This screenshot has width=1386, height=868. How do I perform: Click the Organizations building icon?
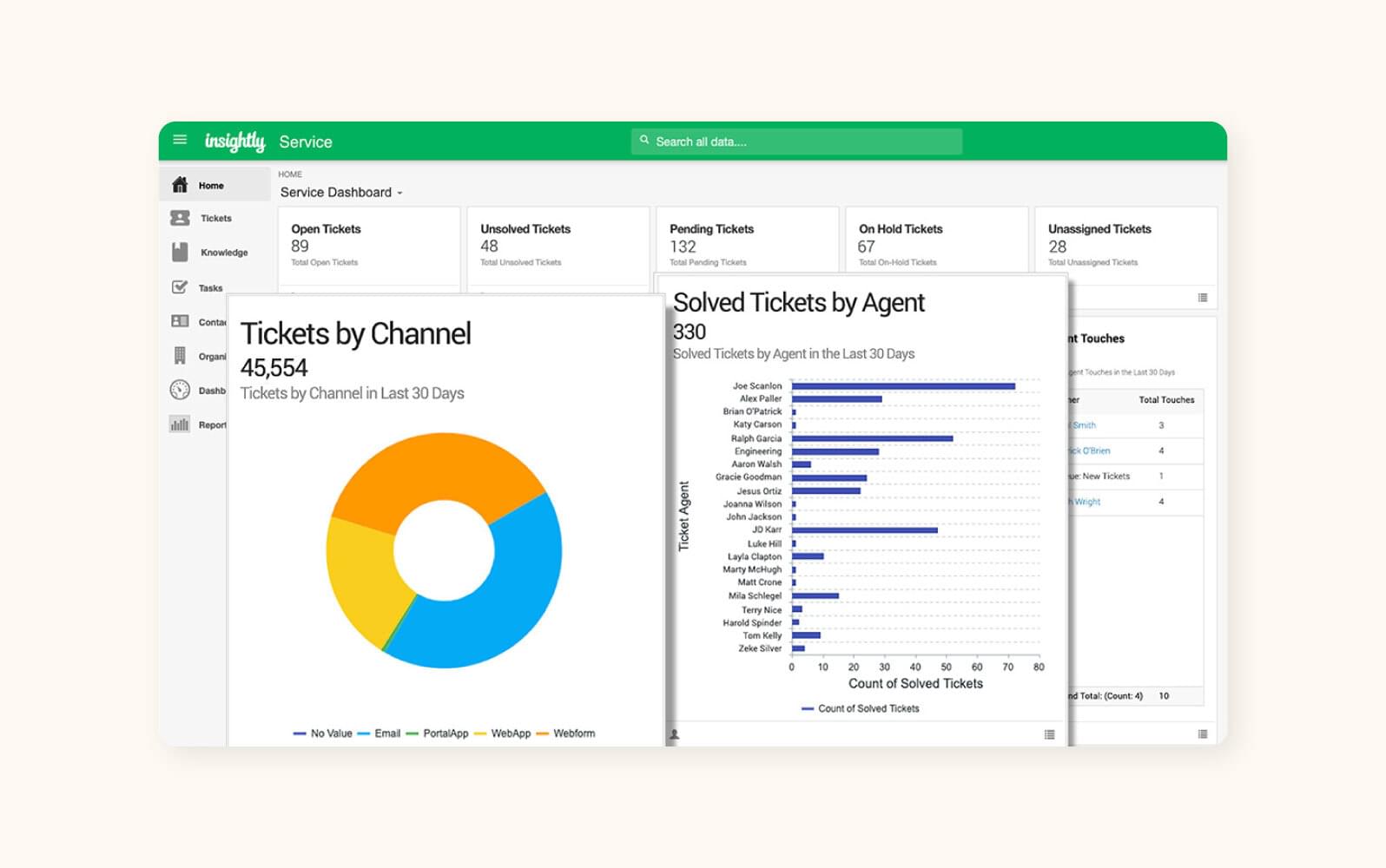(x=180, y=355)
